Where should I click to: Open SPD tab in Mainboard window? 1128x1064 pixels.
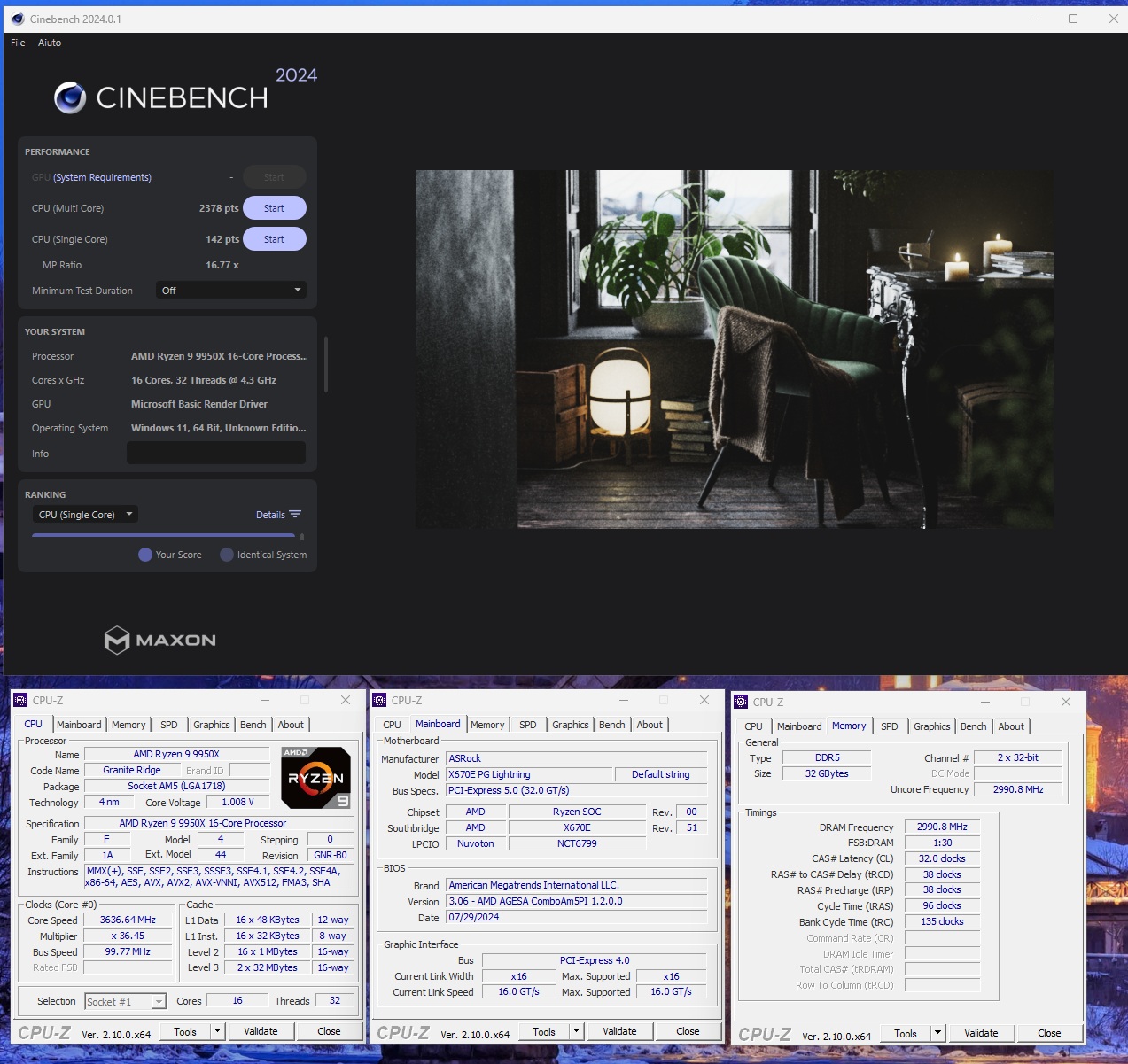(x=528, y=725)
